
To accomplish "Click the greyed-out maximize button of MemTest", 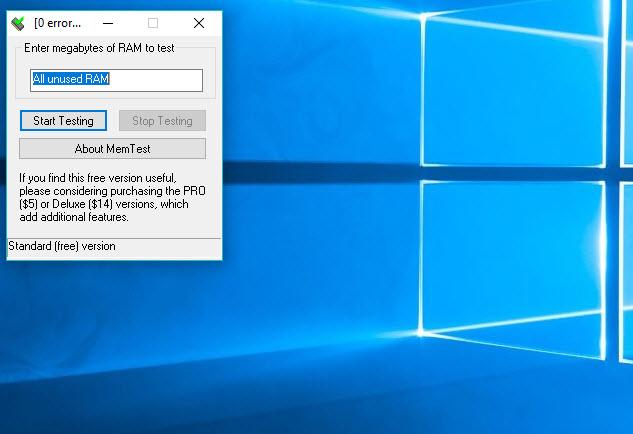I will point(153,23).
